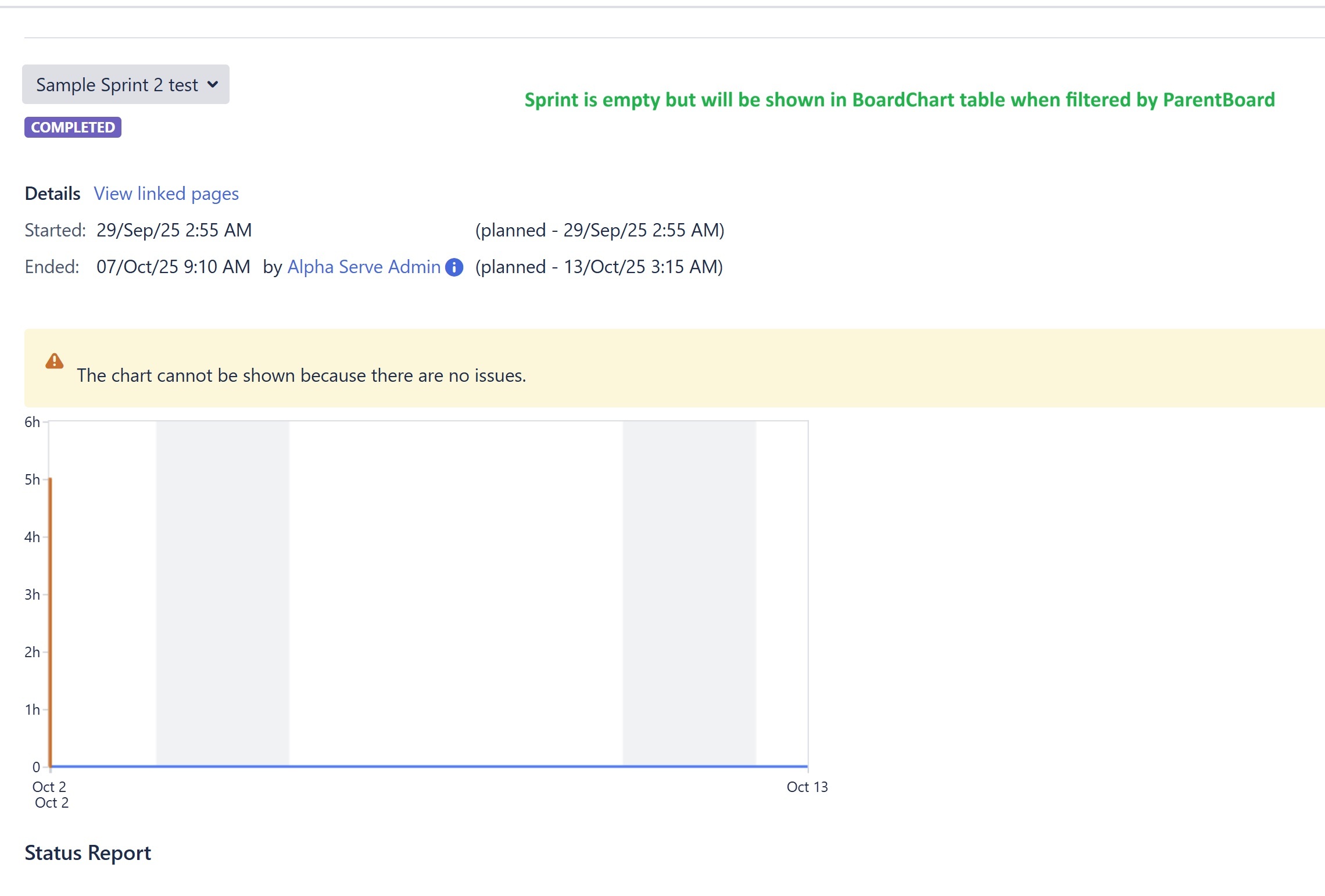
Task: Click the green 'Sprint is empty' annotation text
Action: tap(900, 100)
